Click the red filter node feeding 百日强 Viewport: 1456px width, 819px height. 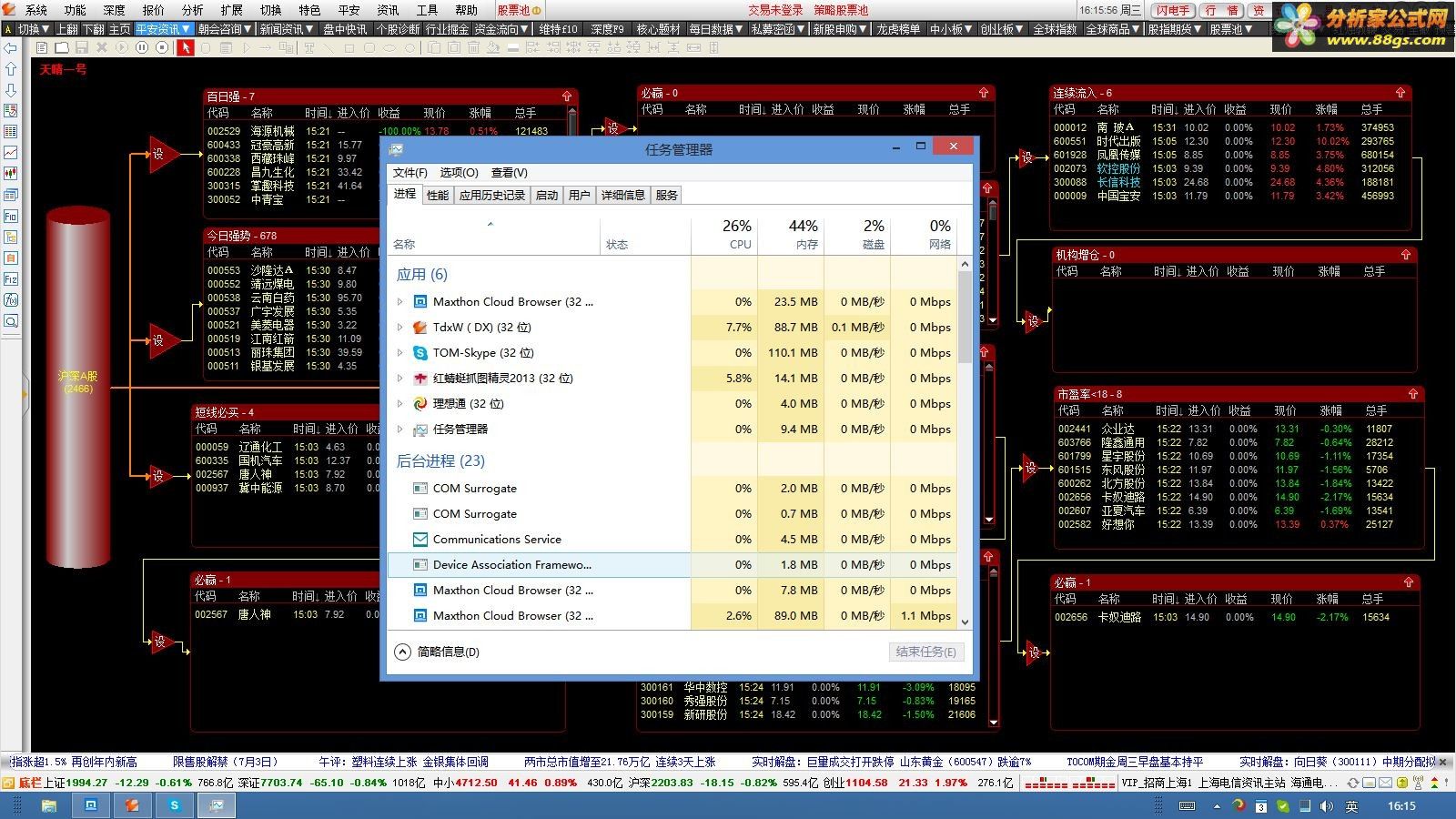(x=161, y=155)
